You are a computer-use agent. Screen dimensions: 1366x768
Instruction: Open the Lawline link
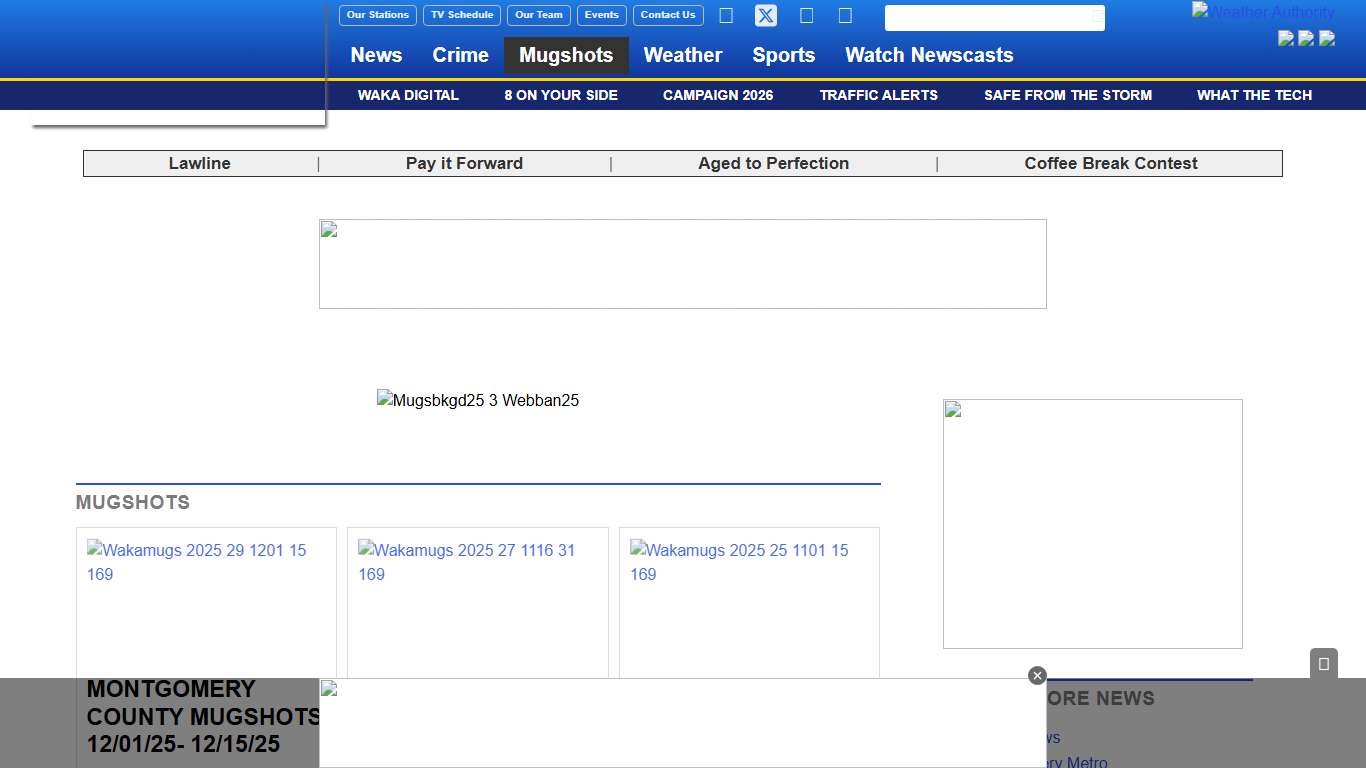199,163
